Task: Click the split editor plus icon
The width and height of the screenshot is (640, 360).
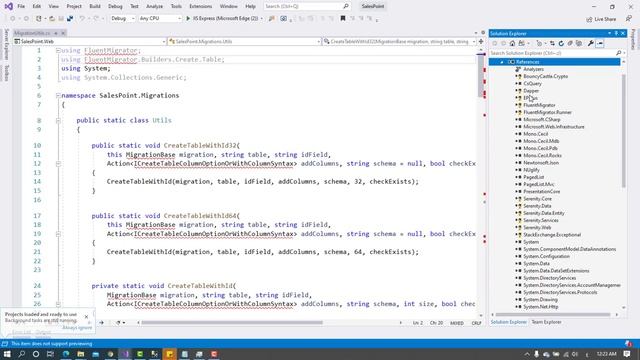Action: coord(481,41)
